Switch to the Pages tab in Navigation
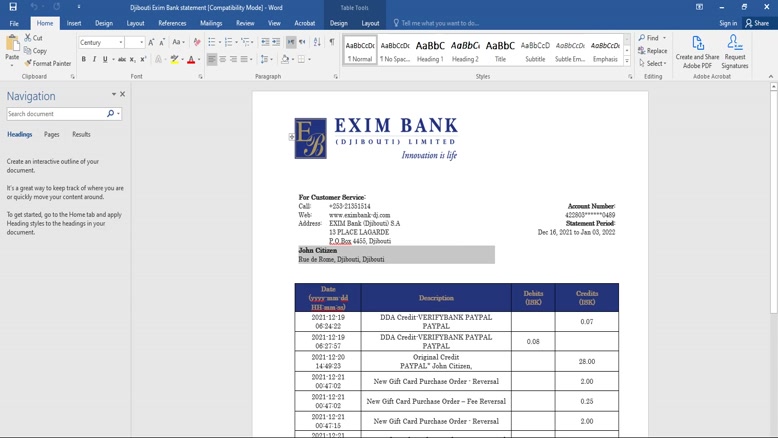778x438 pixels. point(51,134)
